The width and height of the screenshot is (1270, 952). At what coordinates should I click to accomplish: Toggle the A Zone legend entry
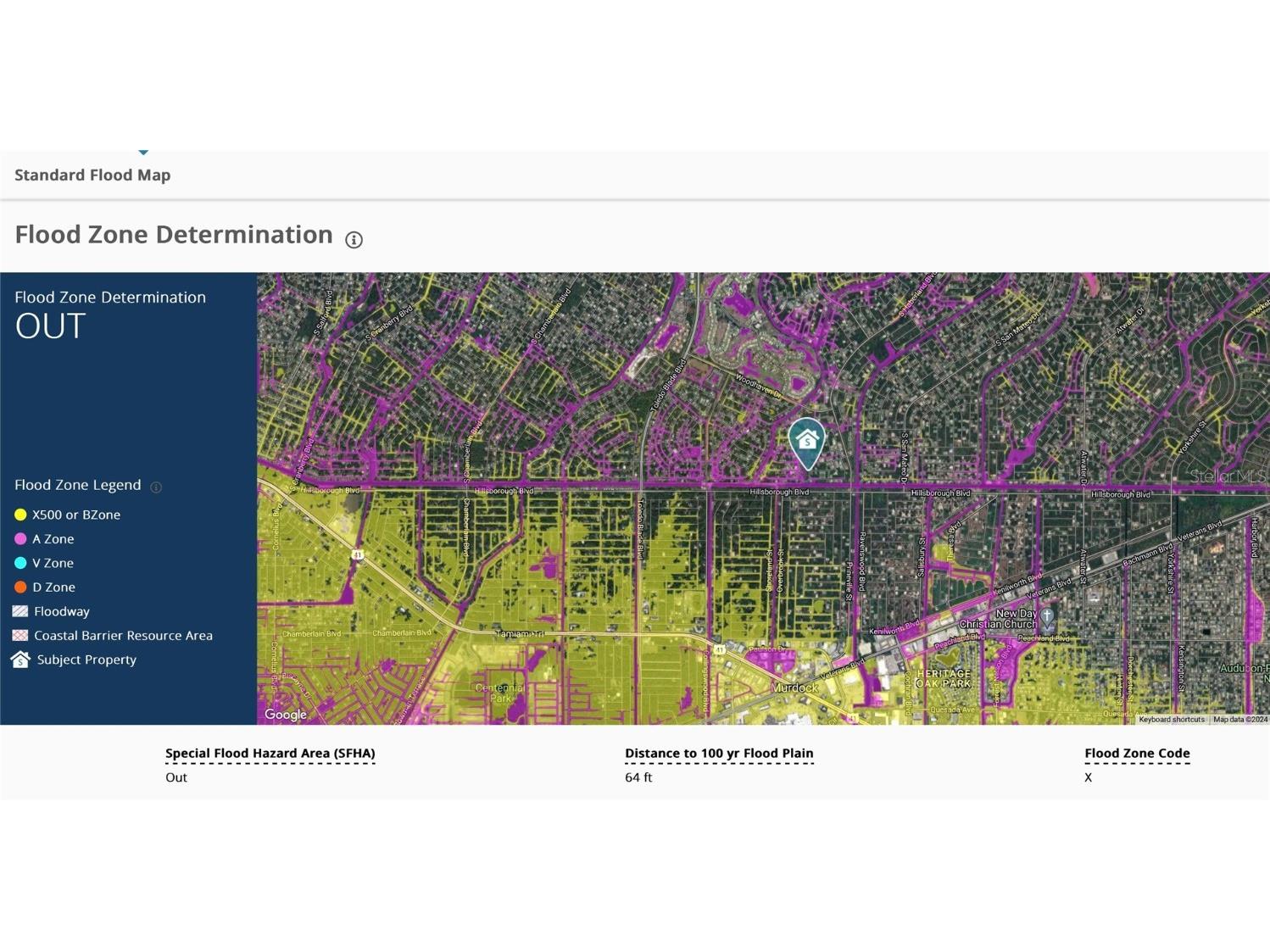click(x=19, y=538)
